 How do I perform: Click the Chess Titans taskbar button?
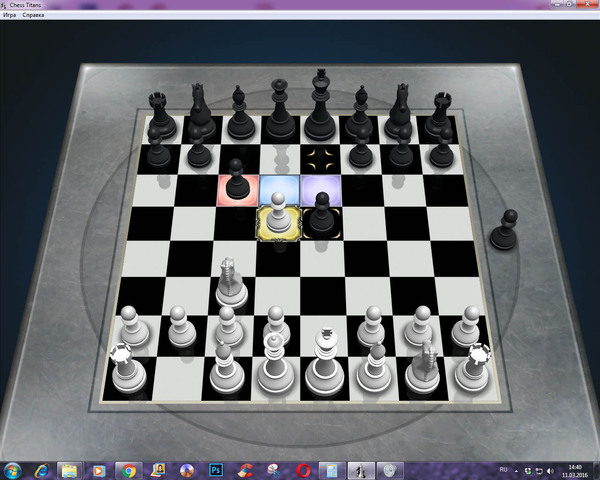pyautogui.click(x=360, y=470)
